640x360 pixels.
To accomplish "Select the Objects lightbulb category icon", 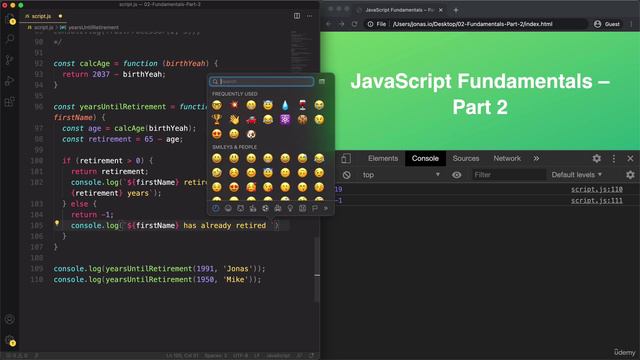I will (290, 209).
